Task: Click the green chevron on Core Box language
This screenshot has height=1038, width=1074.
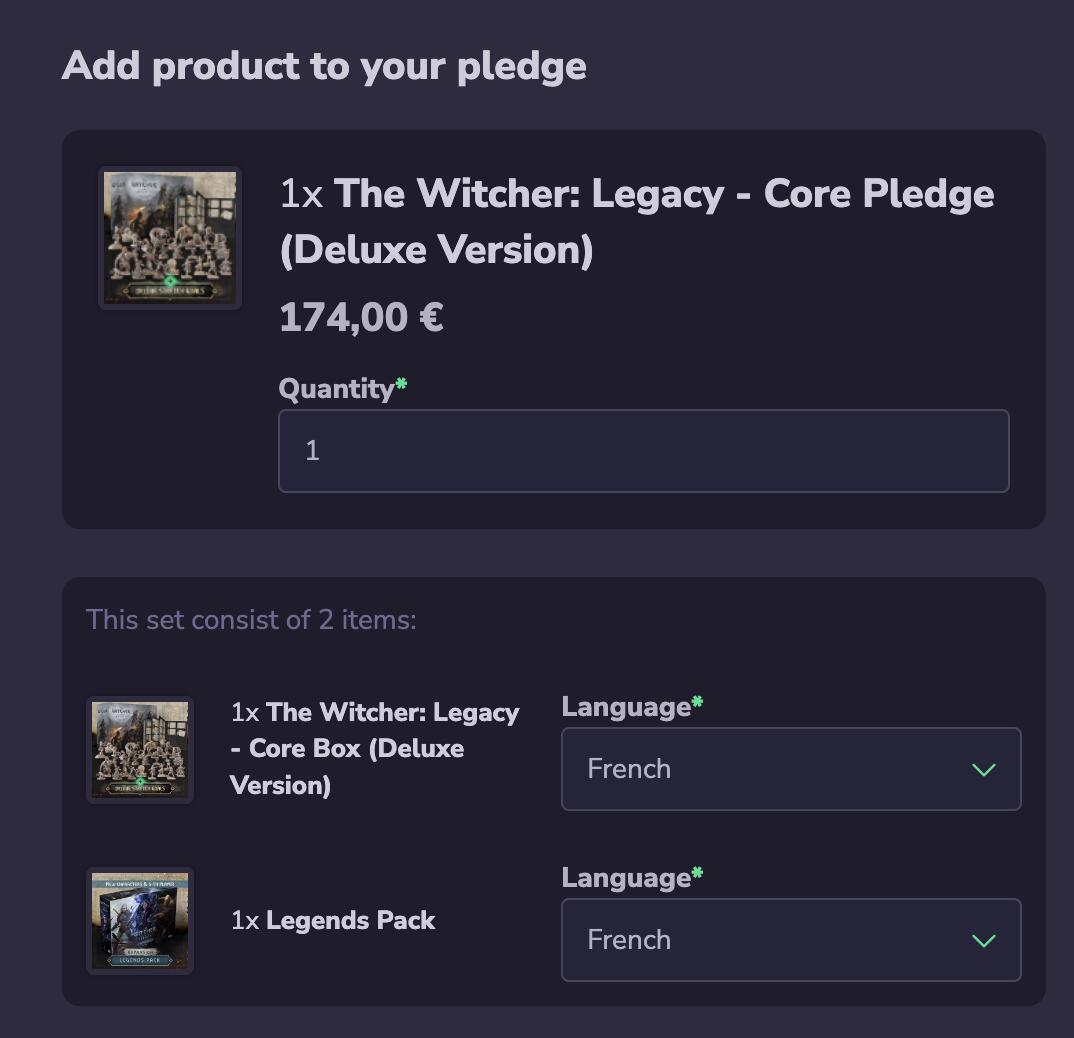Action: (984, 770)
